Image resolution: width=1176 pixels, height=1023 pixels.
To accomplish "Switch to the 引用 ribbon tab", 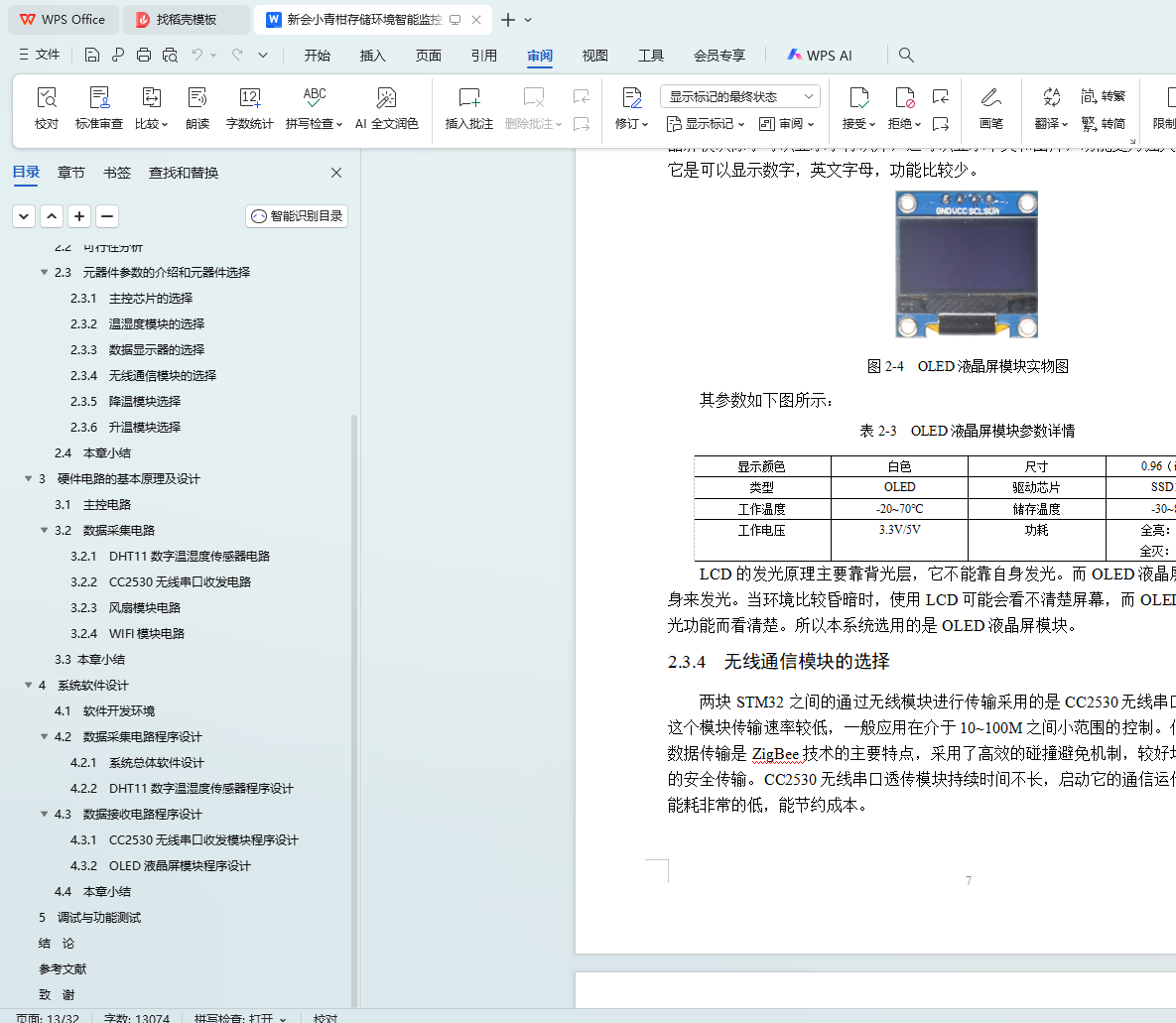I will 483,56.
